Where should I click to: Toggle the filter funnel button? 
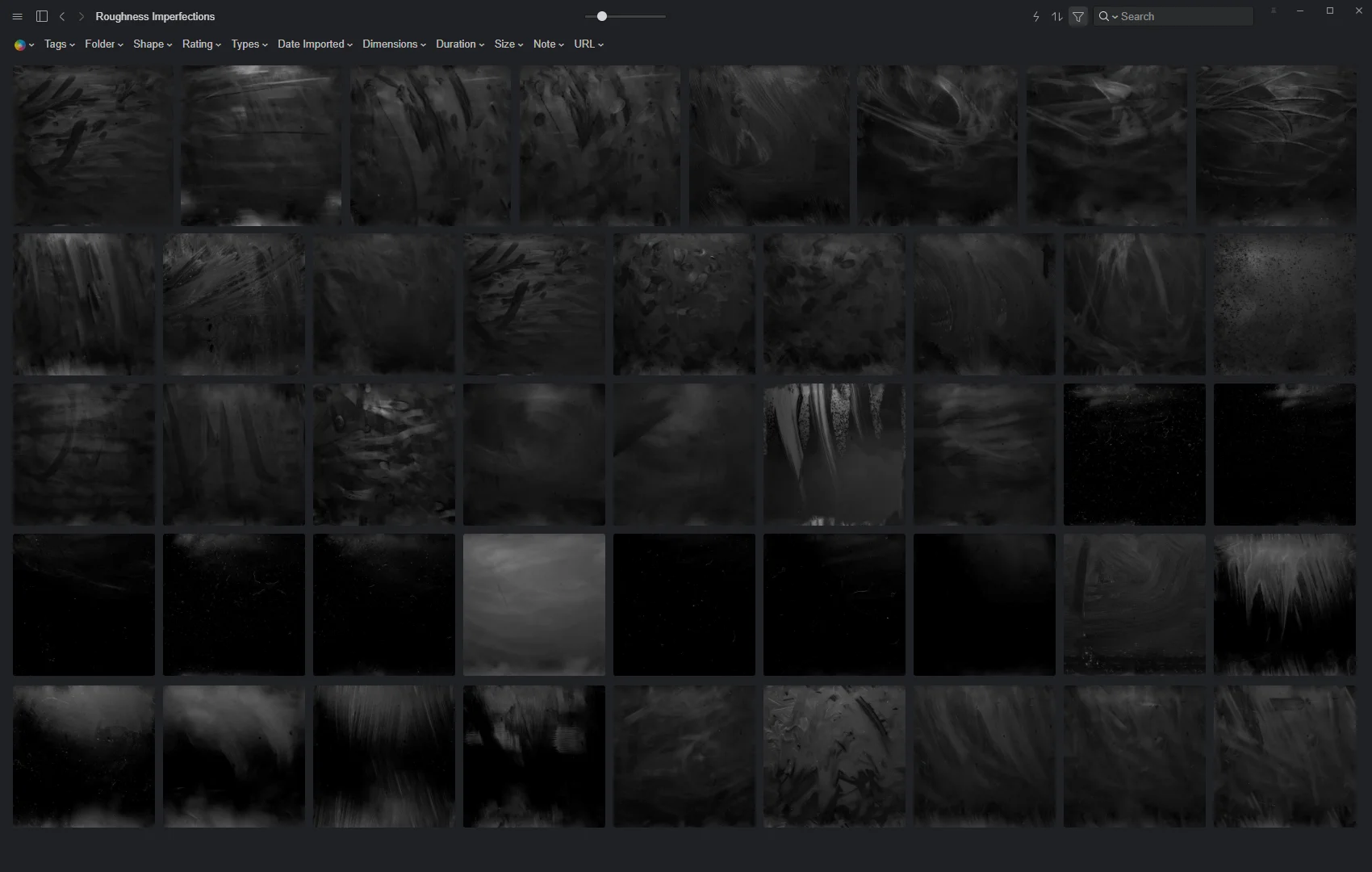(x=1078, y=16)
